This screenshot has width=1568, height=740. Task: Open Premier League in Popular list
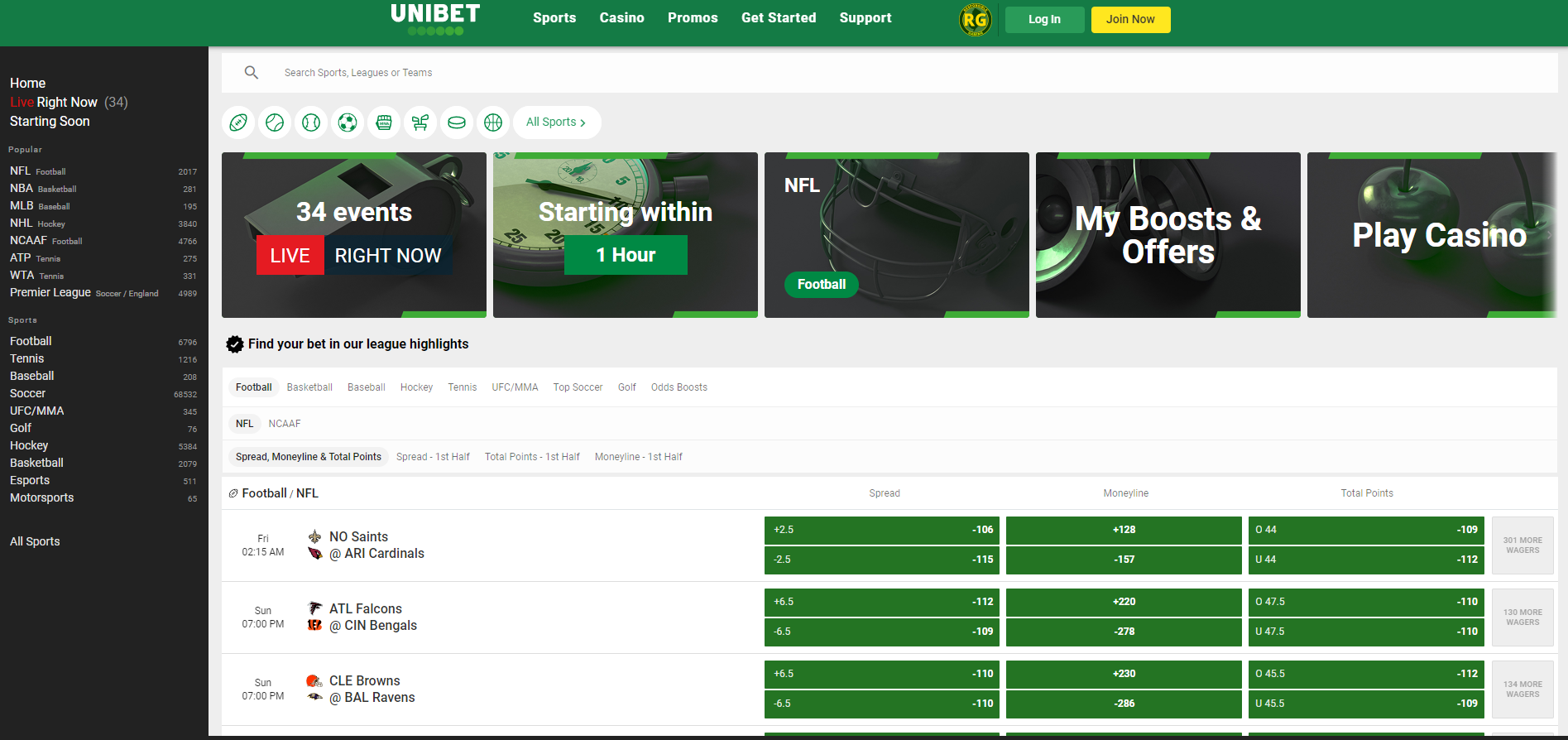(x=103, y=293)
